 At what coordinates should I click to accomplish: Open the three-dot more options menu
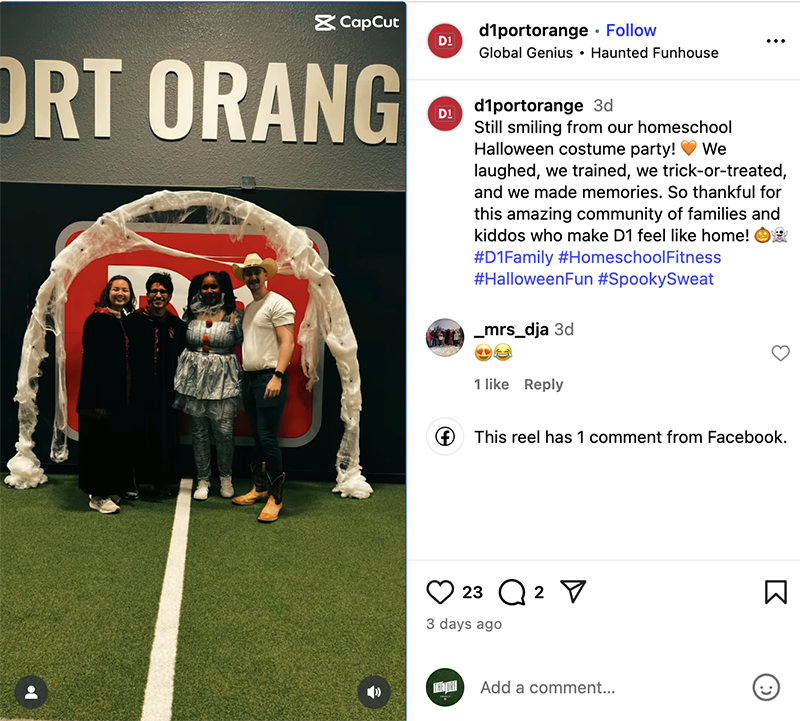pyautogui.click(x=776, y=41)
